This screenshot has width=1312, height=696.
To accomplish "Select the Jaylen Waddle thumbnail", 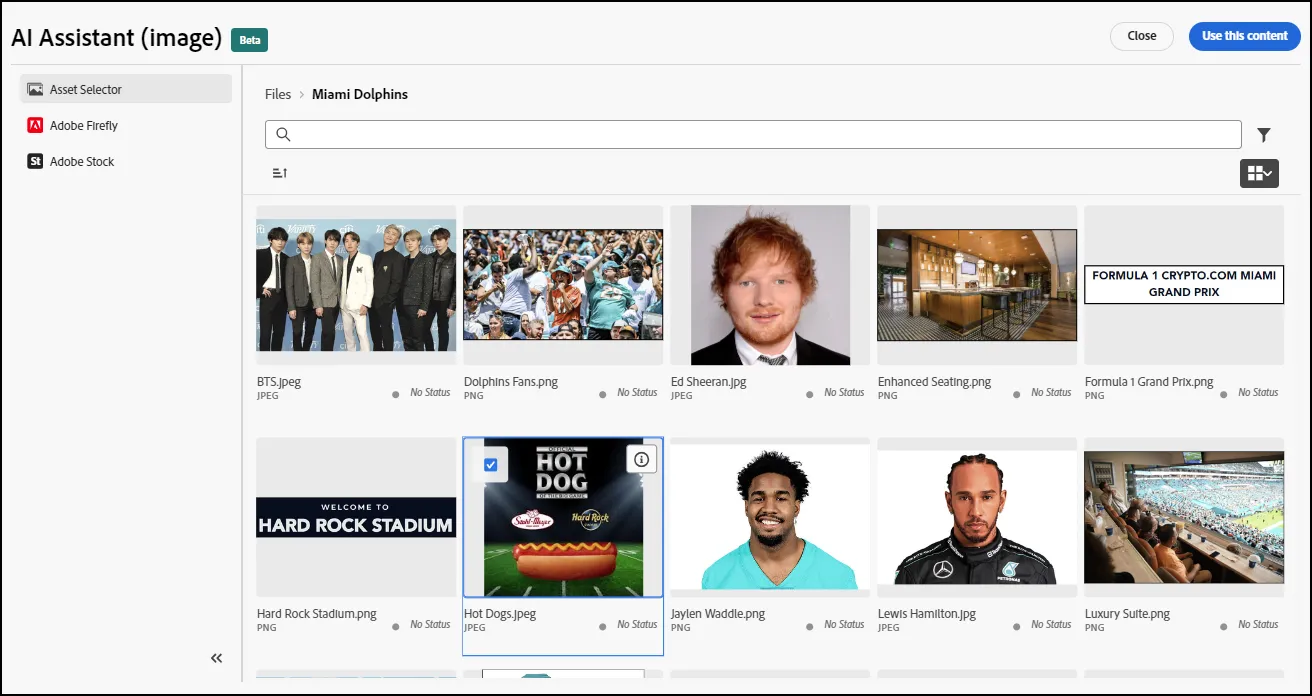I will (770, 517).
